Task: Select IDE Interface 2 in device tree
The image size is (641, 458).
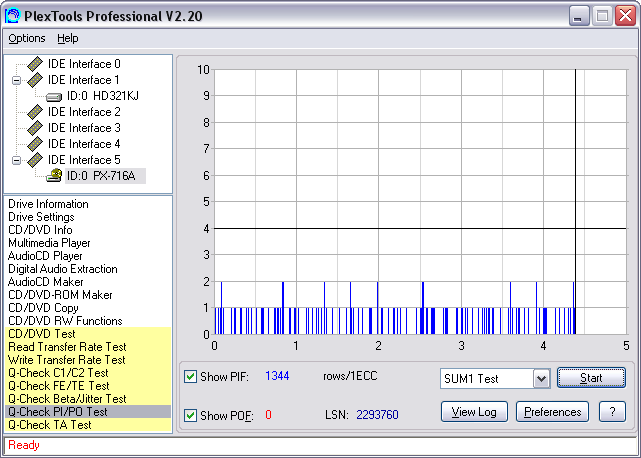Action: [84, 112]
